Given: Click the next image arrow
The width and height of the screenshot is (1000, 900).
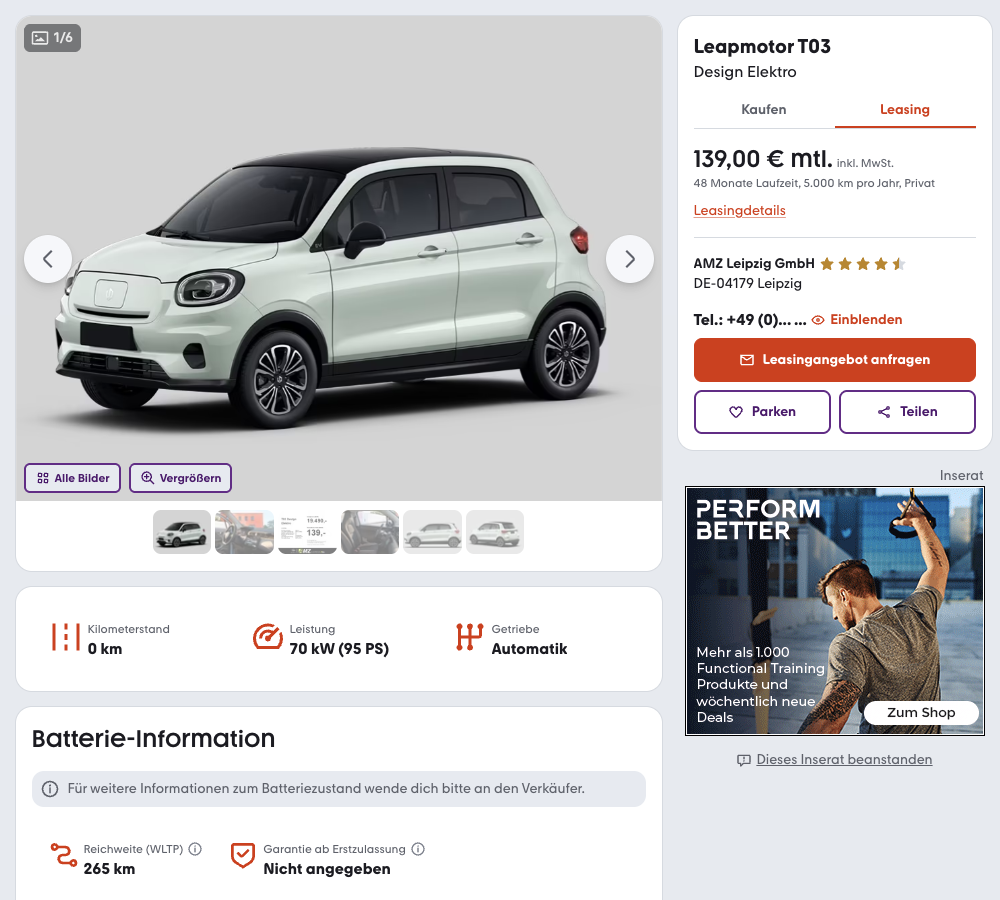Looking at the screenshot, I should [x=630, y=259].
